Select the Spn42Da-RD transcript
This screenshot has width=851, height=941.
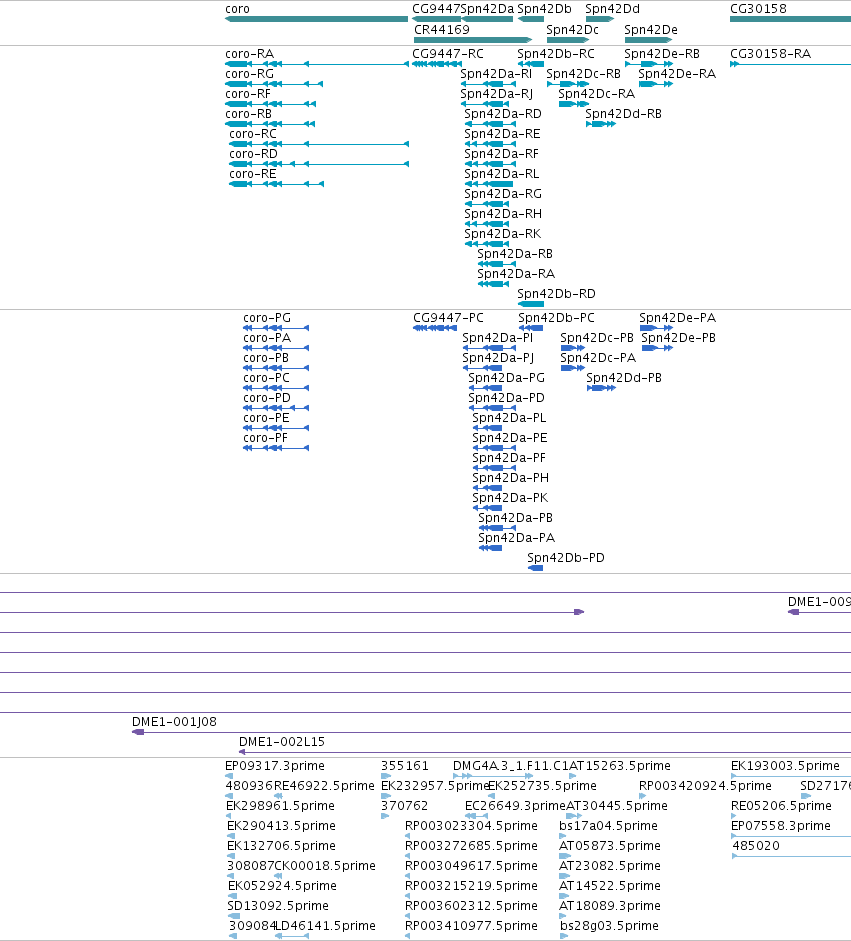click(x=490, y=124)
